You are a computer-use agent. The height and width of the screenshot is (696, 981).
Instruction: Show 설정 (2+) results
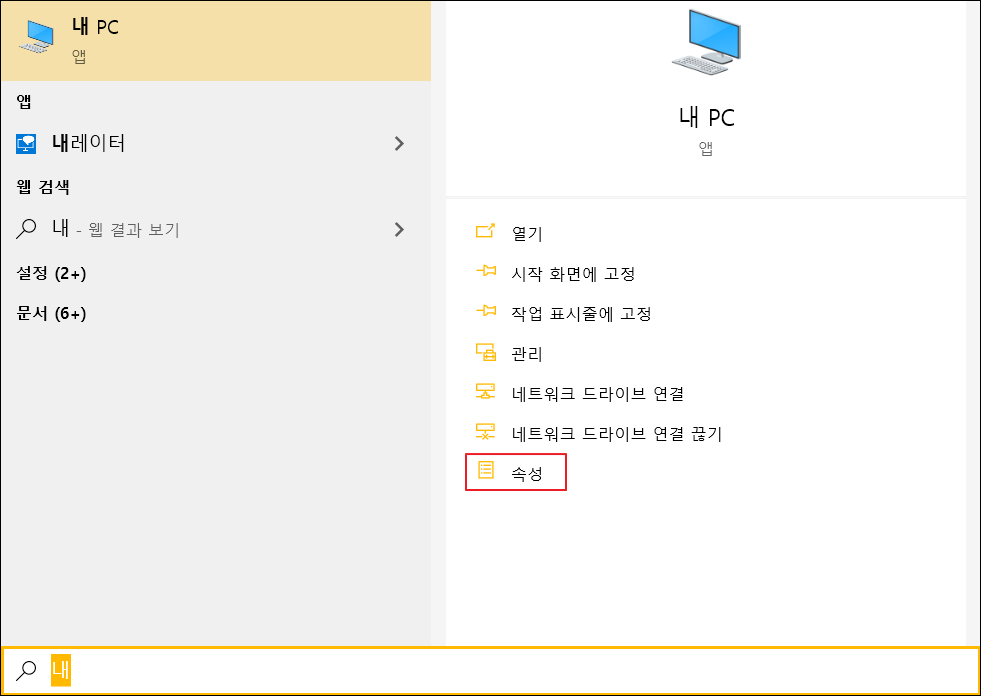click(x=51, y=274)
